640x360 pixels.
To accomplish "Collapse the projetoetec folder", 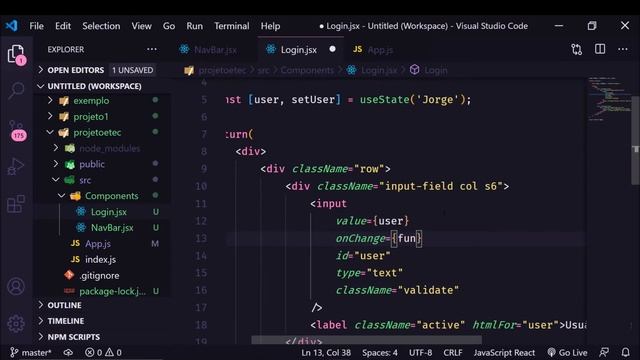I will pyautogui.click(x=97, y=133).
